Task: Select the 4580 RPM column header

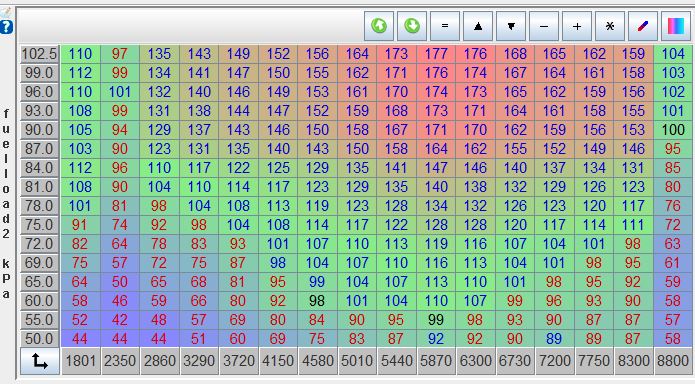Action: (317, 361)
